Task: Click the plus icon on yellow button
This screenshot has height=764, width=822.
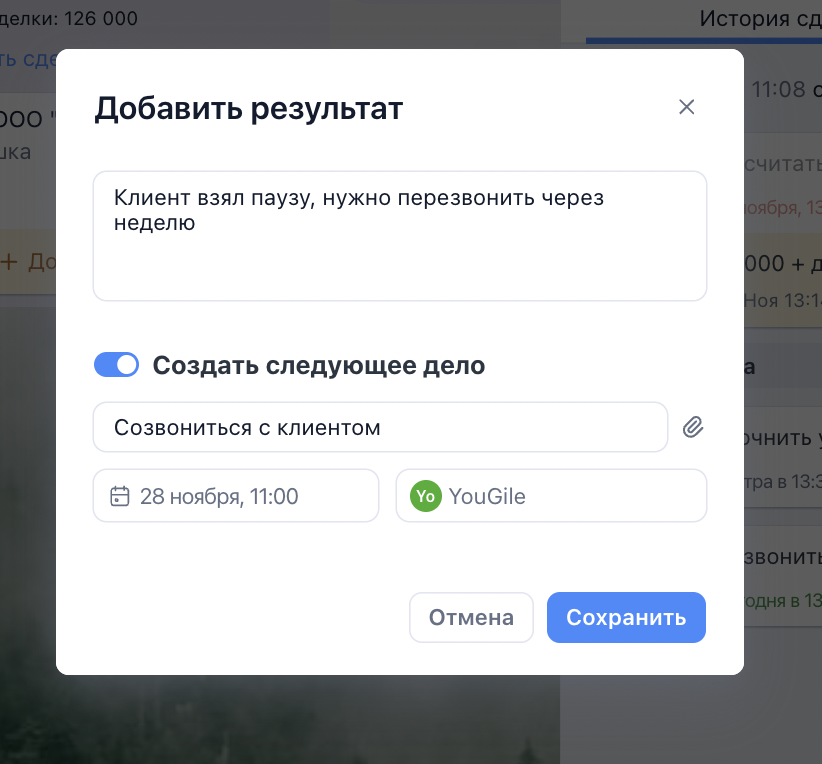Action: click(x=10, y=263)
